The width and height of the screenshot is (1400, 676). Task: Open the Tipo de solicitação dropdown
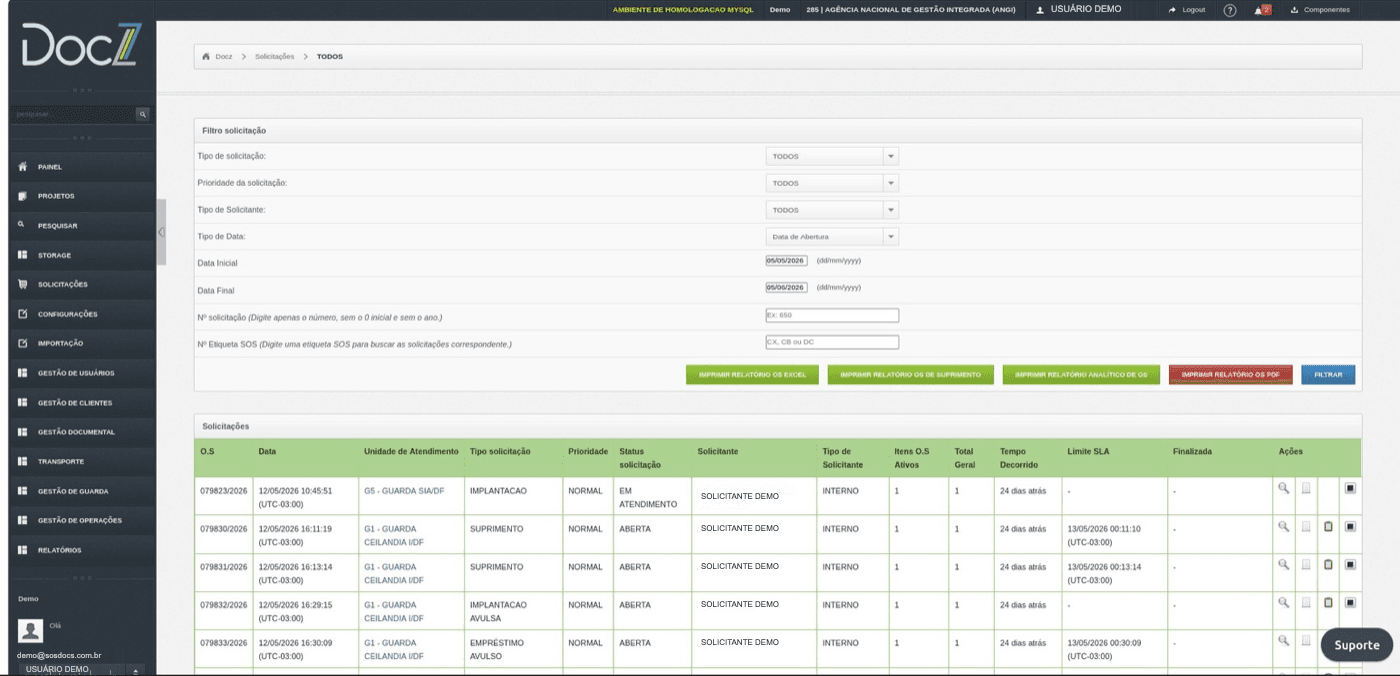pos(832,156)
